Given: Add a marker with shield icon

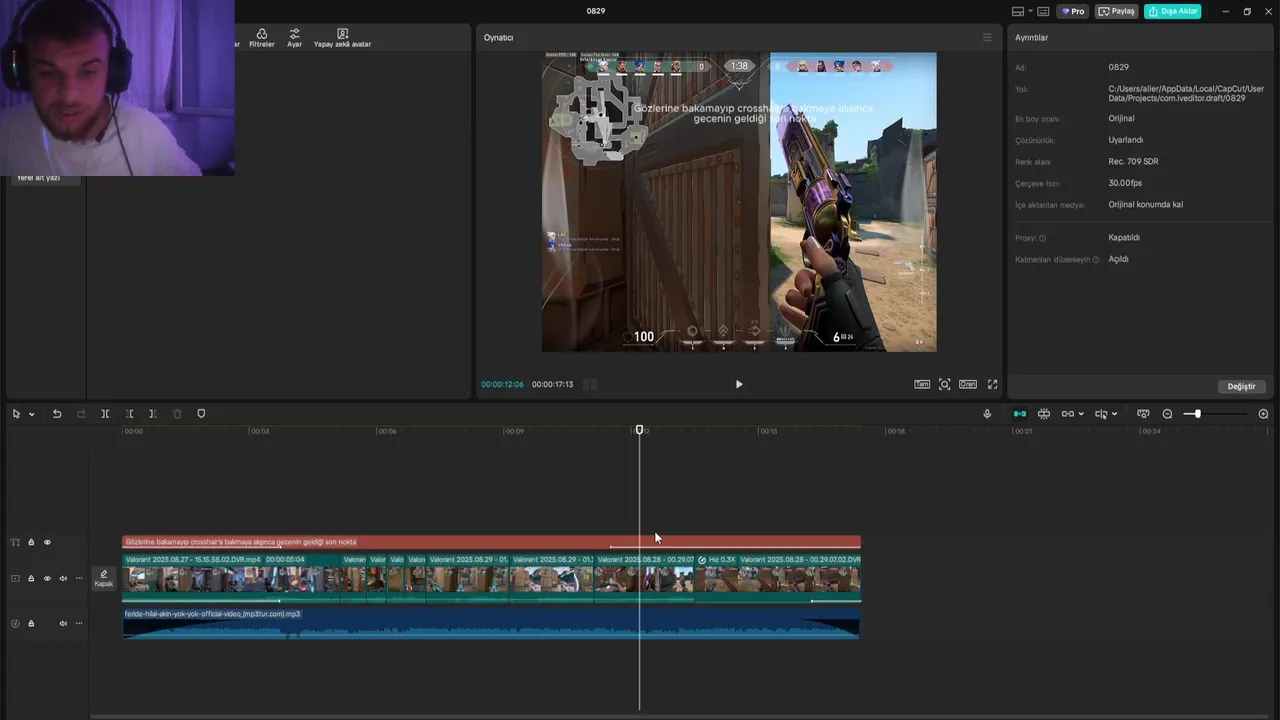Looking at the screenshot, I should point(201,414).
